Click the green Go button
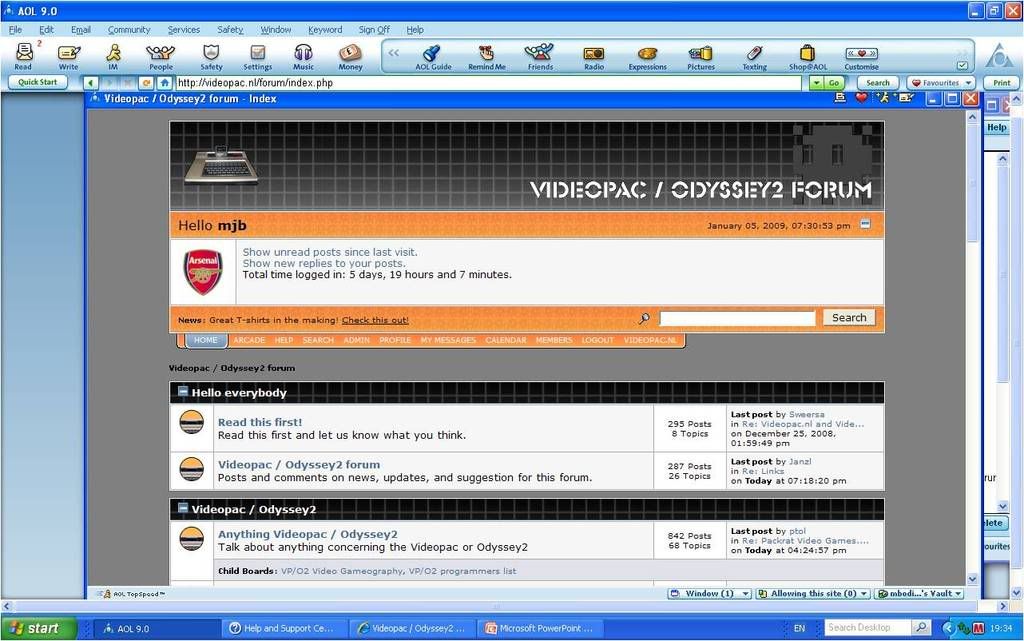Image resolution: width=1024 pixels, height=641 pixels. point(834,83)
